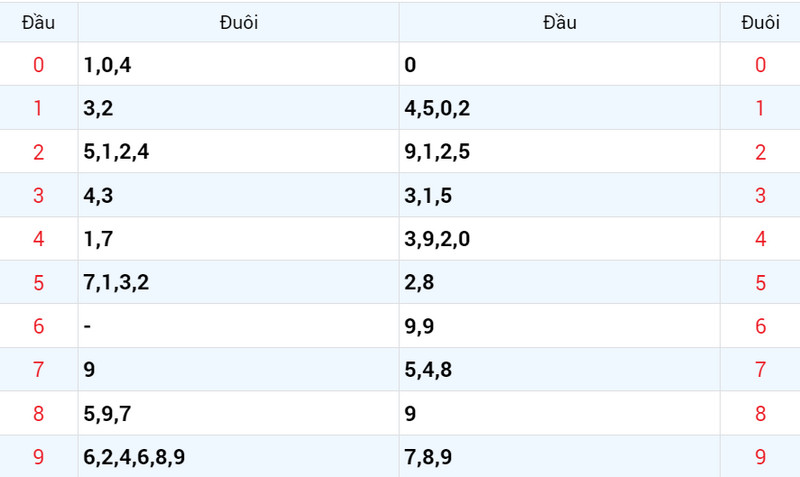The image size is (800, 477).
Task: Click the right Đuôi column header
Action: tap(760, 22)
